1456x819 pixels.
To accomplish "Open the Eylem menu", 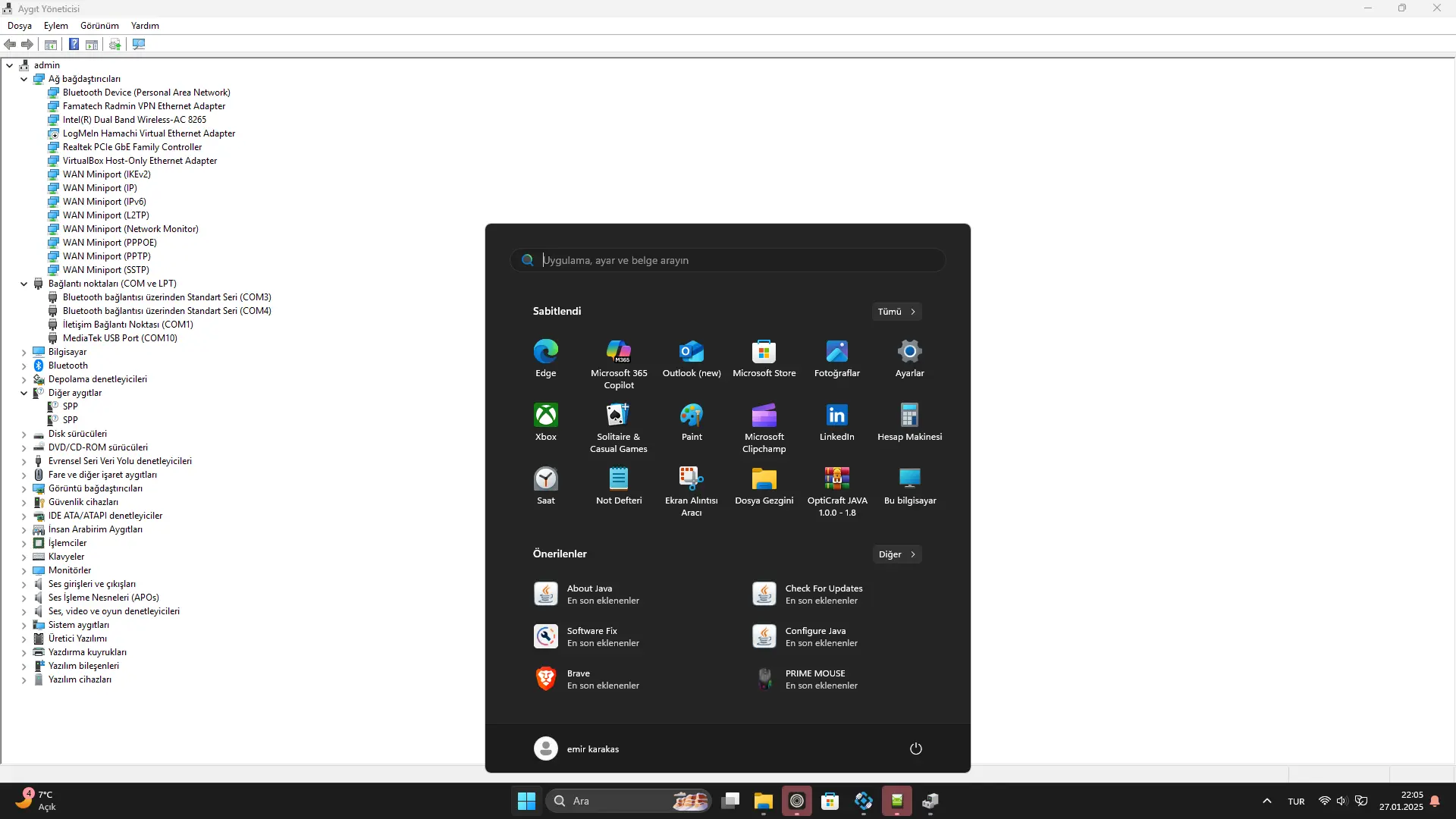I will pyautogui.click(x=56, y=26).
